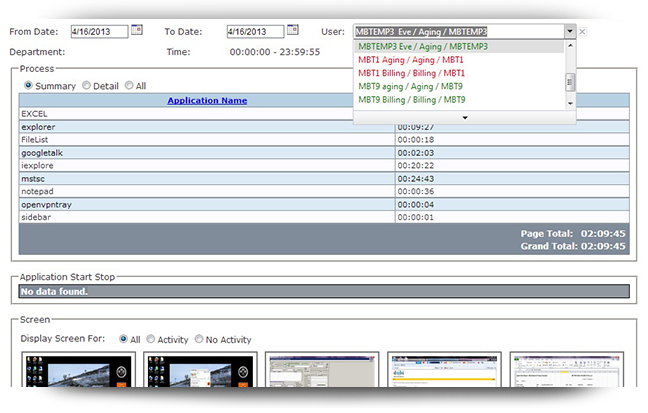Click the To Date input field
The image size is (648, 413).
[x=255, y=31]
